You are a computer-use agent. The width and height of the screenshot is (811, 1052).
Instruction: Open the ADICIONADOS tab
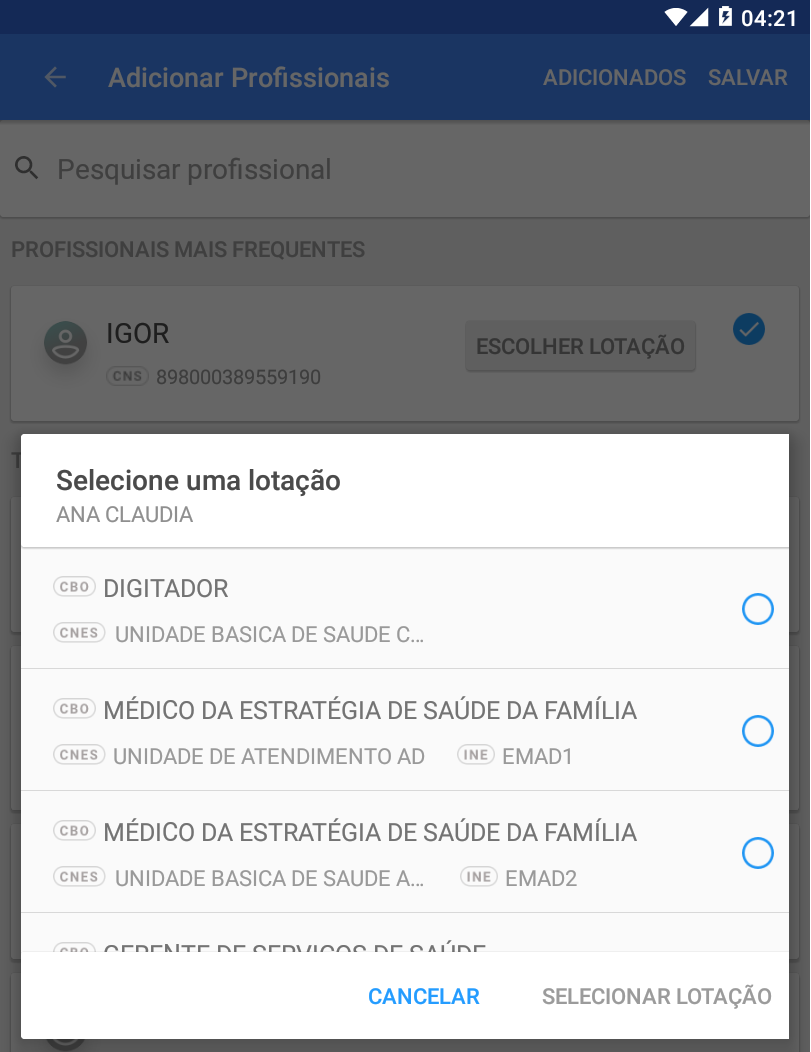[x=614, y=78]
